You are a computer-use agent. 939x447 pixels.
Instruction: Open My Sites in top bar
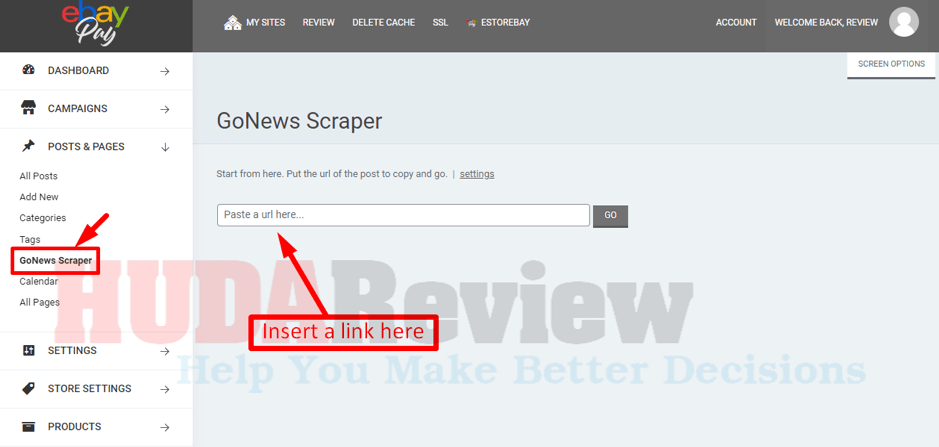tap(265, 23)
